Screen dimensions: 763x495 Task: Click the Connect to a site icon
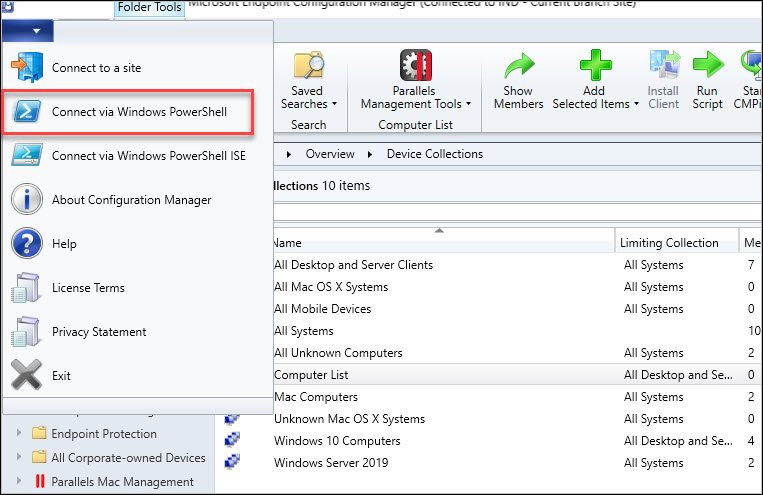coord(27,67)
